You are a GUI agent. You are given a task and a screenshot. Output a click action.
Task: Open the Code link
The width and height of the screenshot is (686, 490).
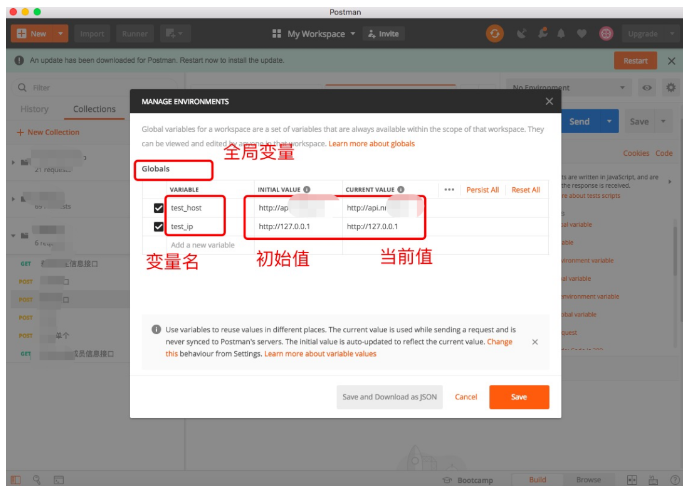point(664,153)
